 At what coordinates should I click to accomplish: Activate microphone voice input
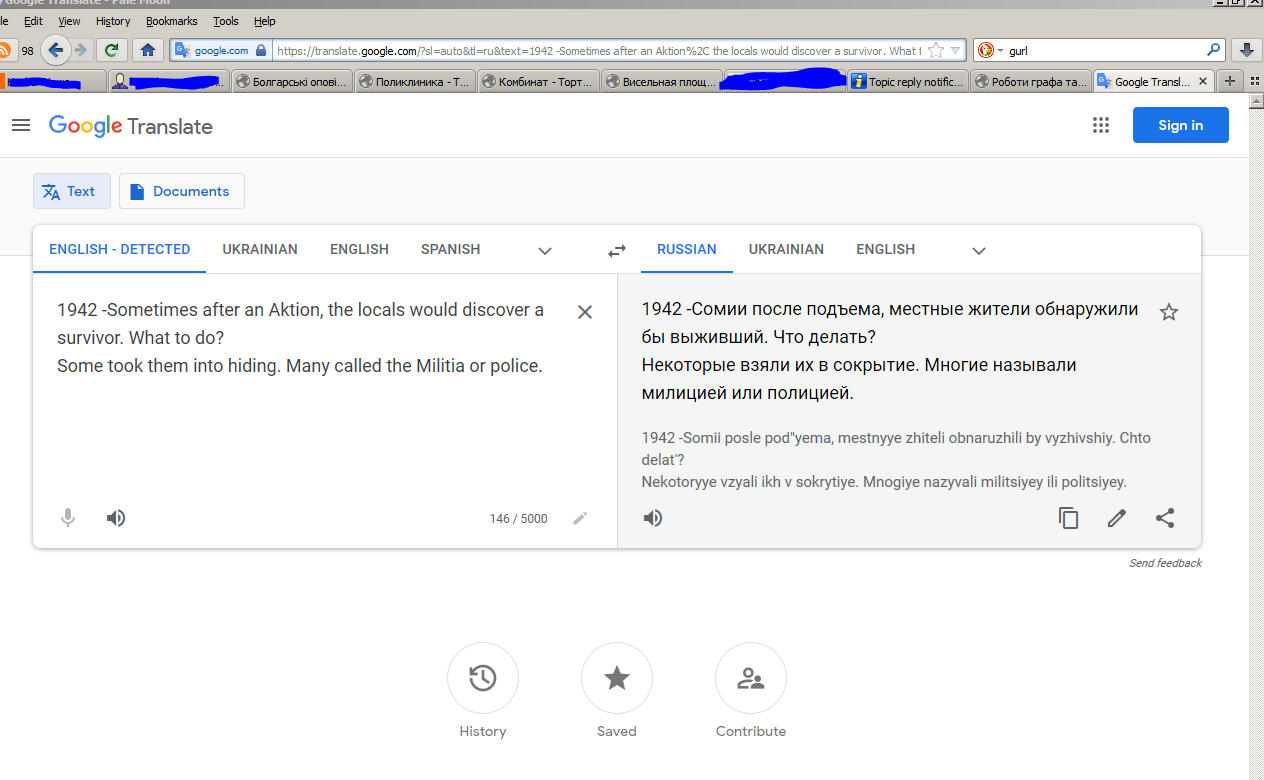68,518
